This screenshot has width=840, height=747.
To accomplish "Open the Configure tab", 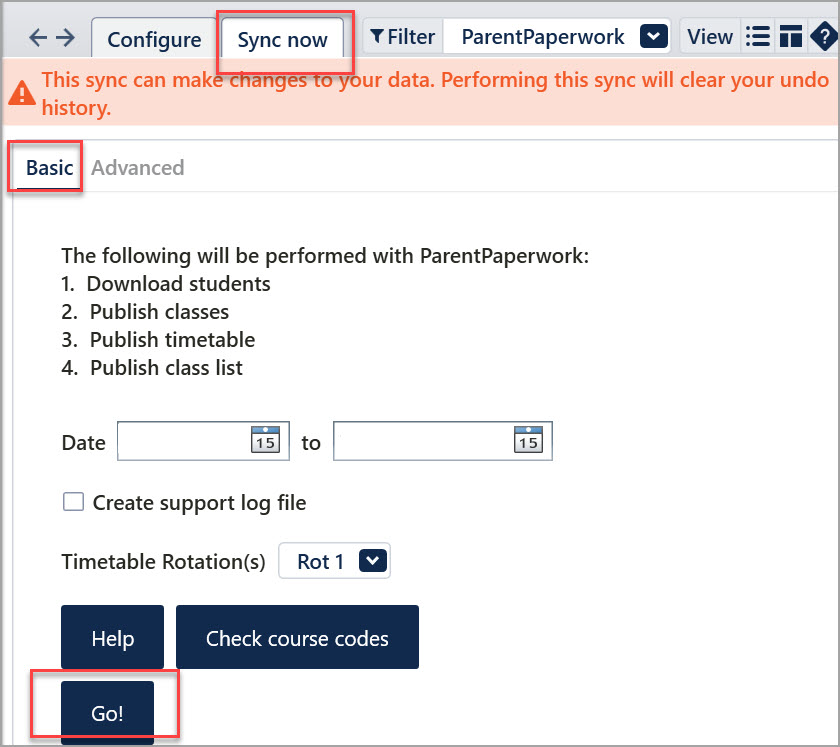I will [x=154, y=39].
